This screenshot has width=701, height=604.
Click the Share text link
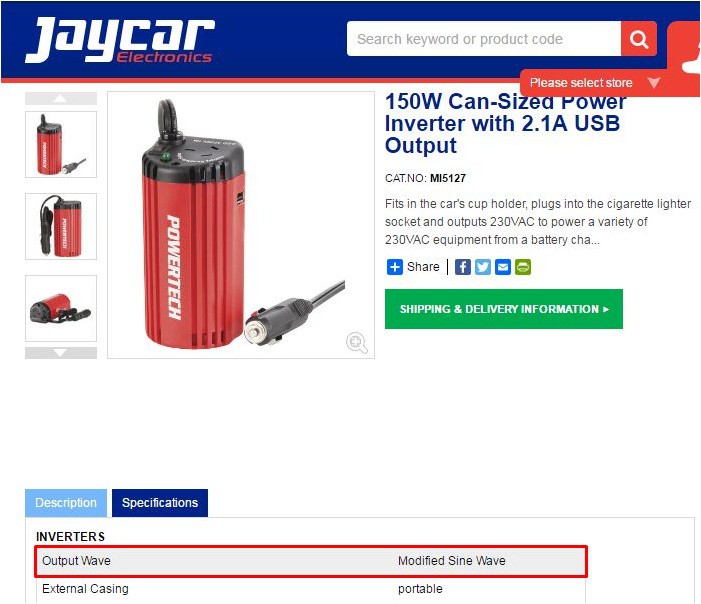tap(423, 267)
